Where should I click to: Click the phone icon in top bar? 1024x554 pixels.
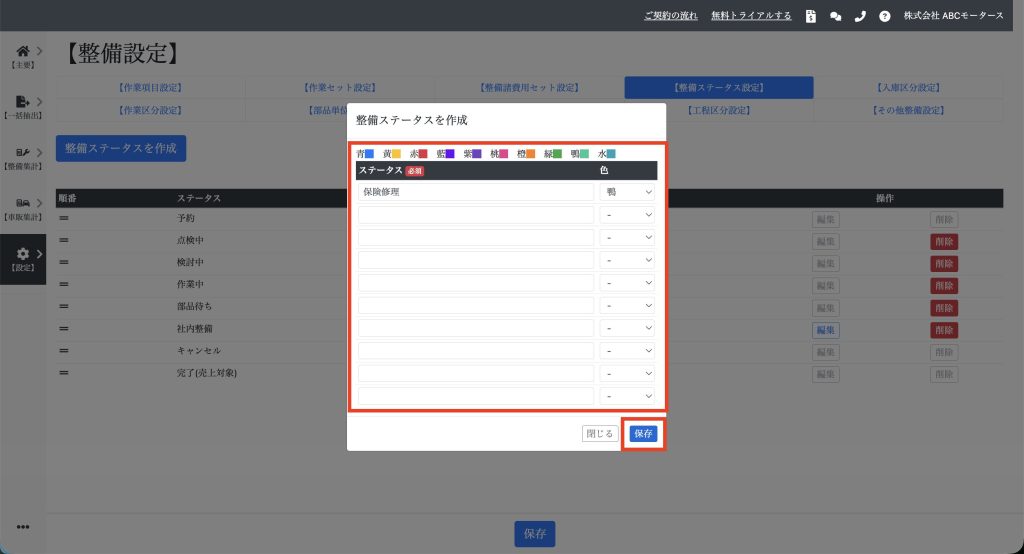point(860,16)
